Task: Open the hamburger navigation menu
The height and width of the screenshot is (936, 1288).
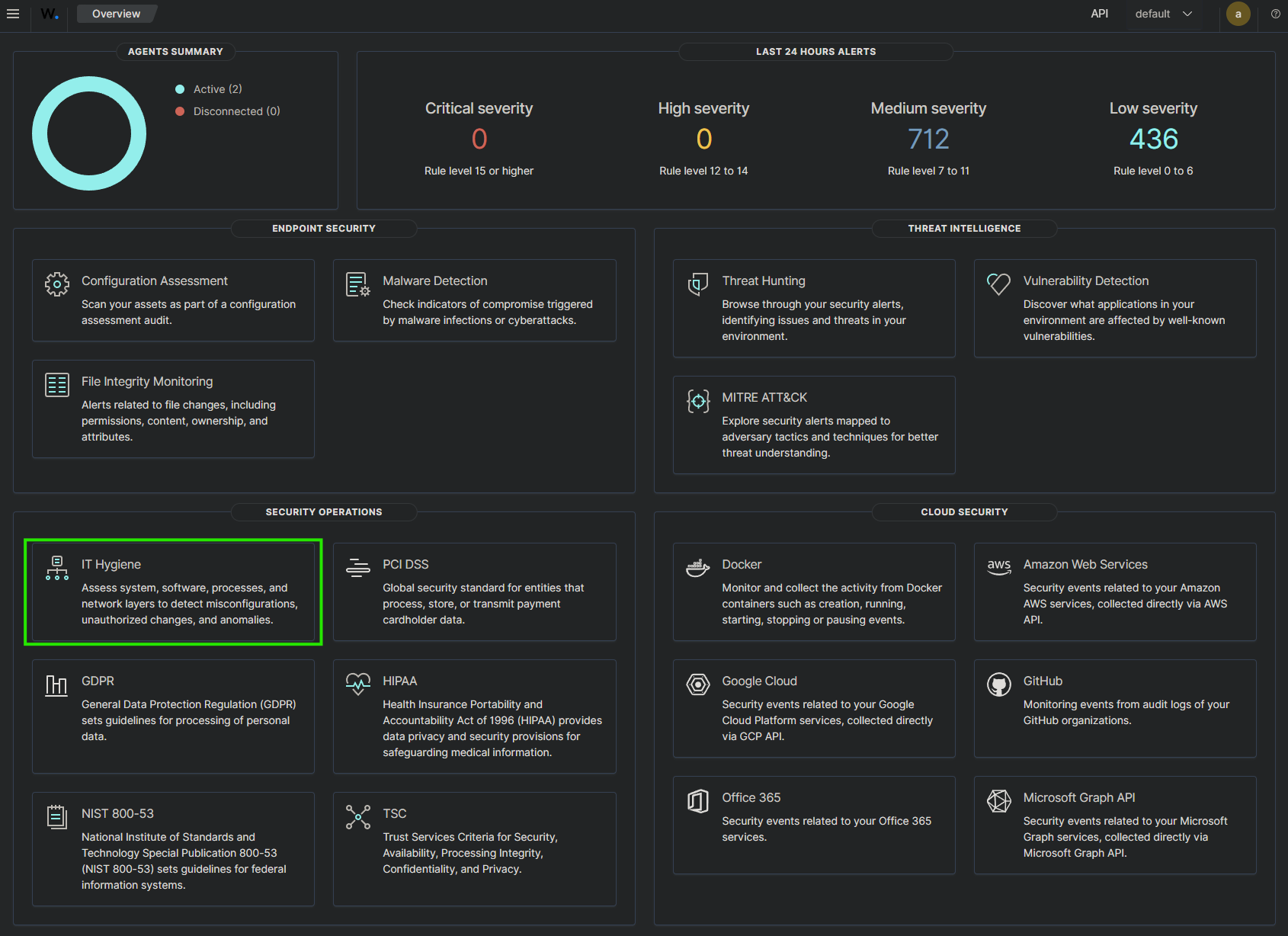Action: pos(13,14)
